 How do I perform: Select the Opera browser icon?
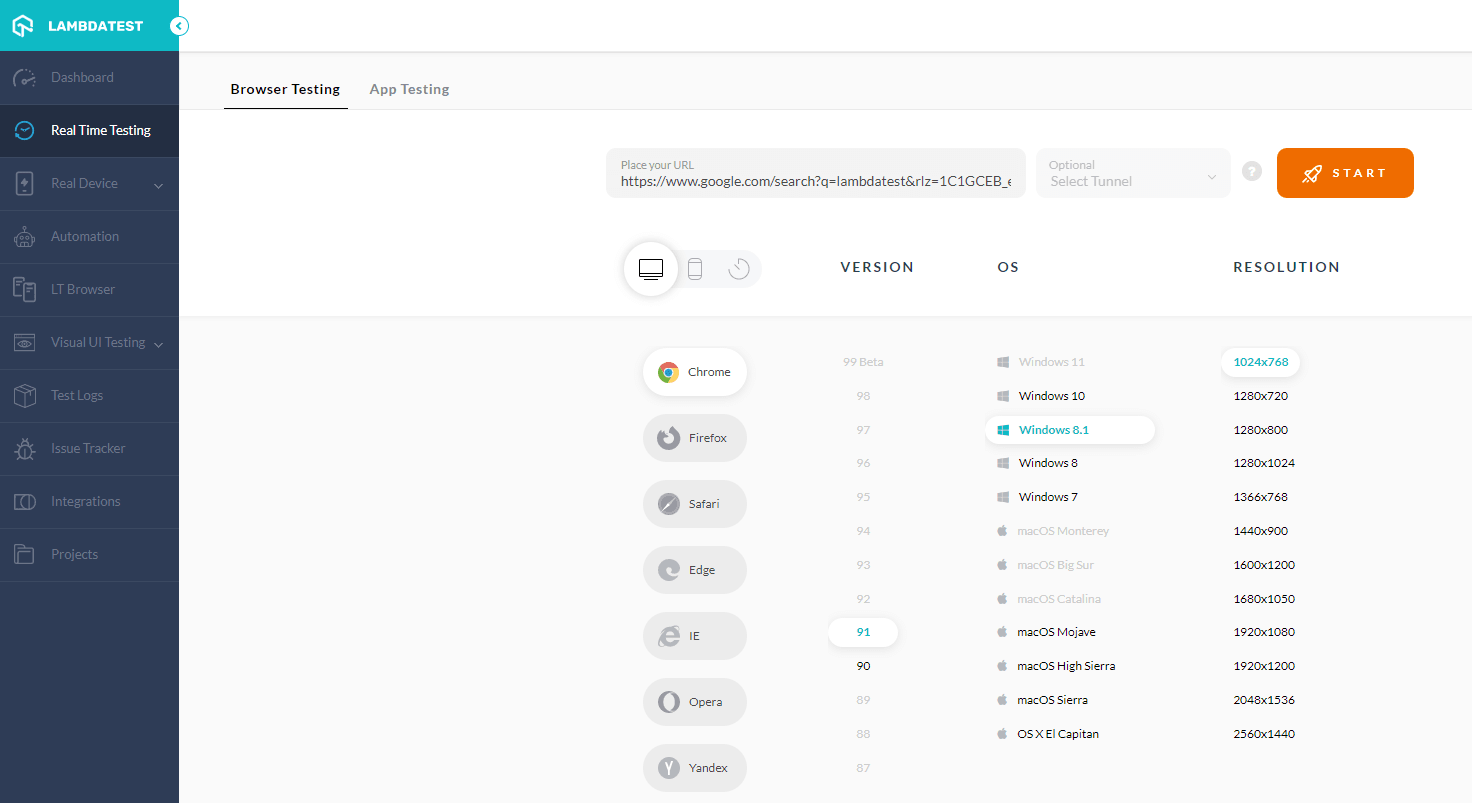694,701
